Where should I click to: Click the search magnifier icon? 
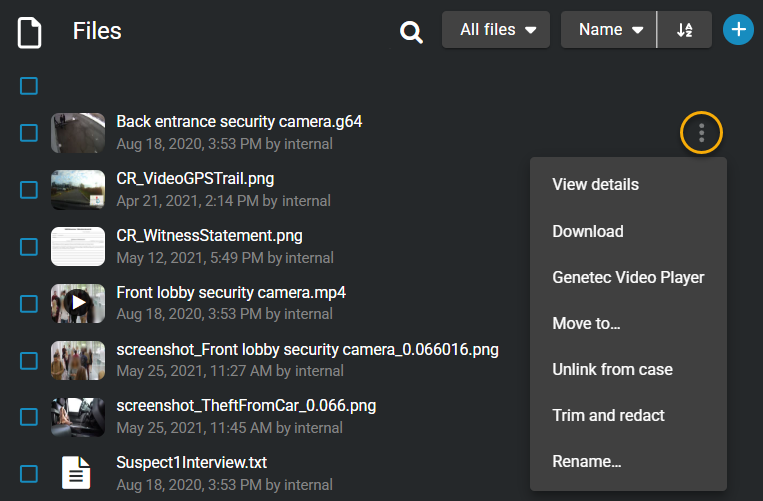click(x=411, y=31)
